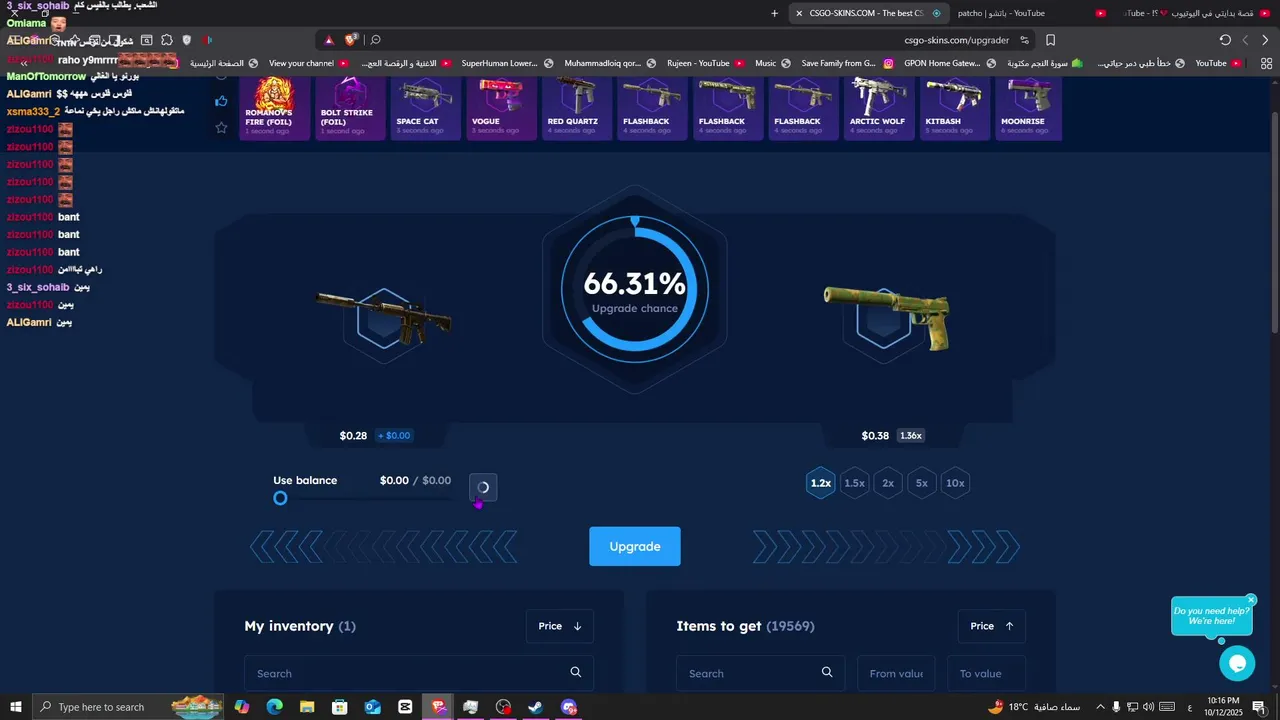
Task: Select the 2x multiplier
Action: (888, 483)
